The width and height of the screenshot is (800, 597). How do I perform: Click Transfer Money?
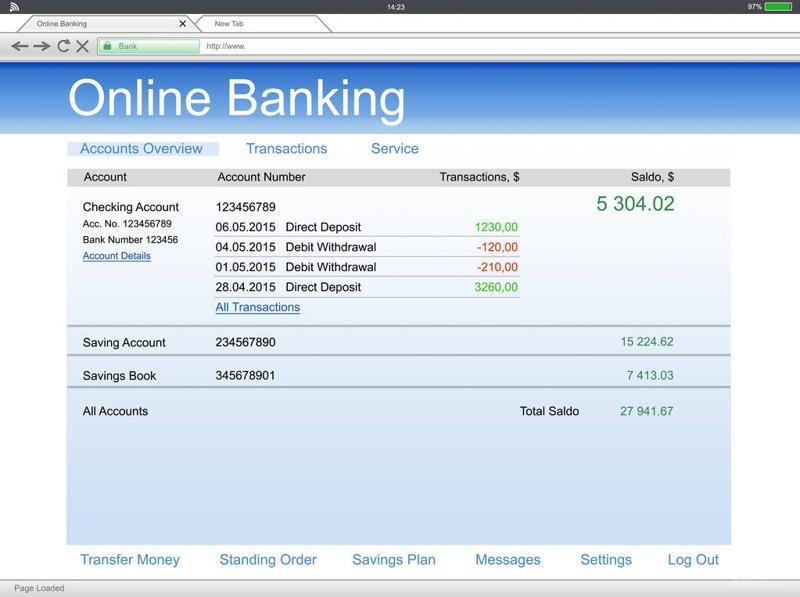(x=130, y=560)
